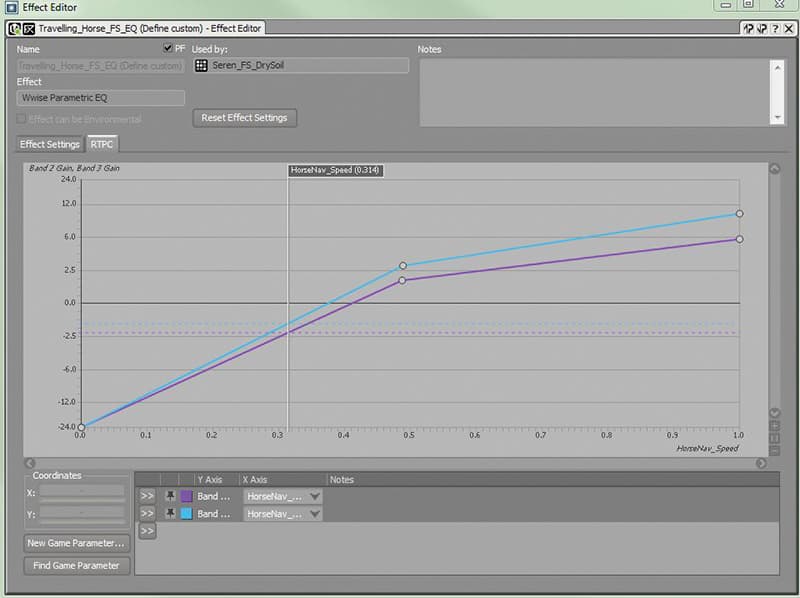Click the Name input field
Viewport: 800px width, 598px height.
coord(101,66)
